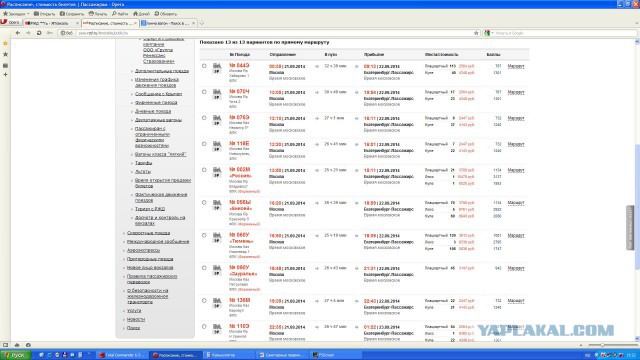Open train № 118Е number link
The width and height of the screenshot is (640, 360).
(x=239, y=144)
